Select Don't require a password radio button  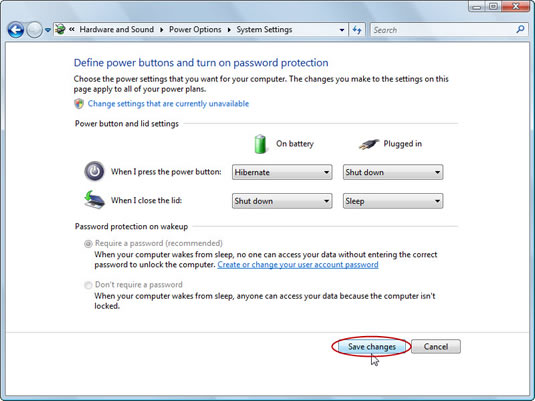(88, 285)
